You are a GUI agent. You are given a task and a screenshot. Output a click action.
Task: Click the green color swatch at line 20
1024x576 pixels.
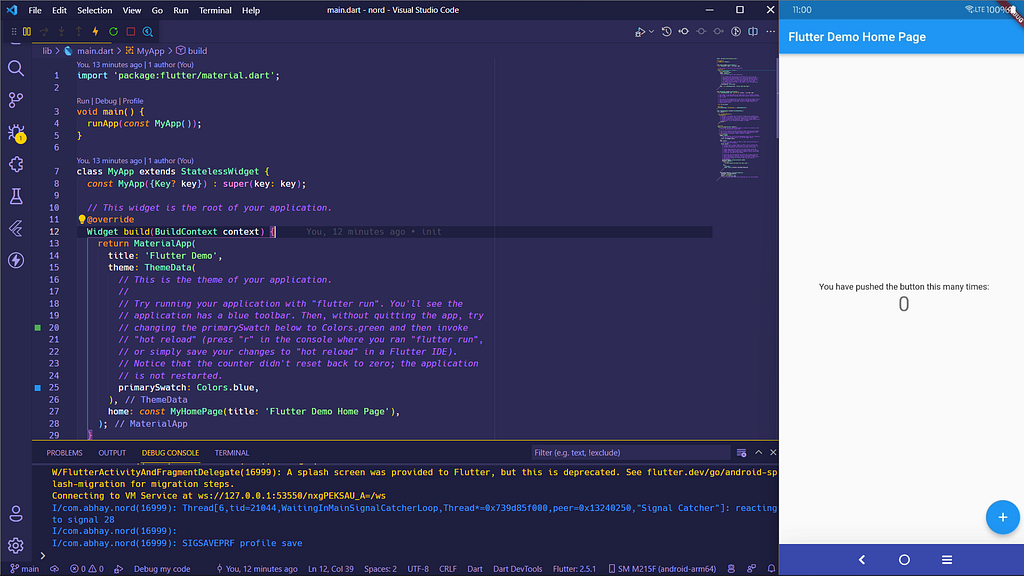(37, 328)
